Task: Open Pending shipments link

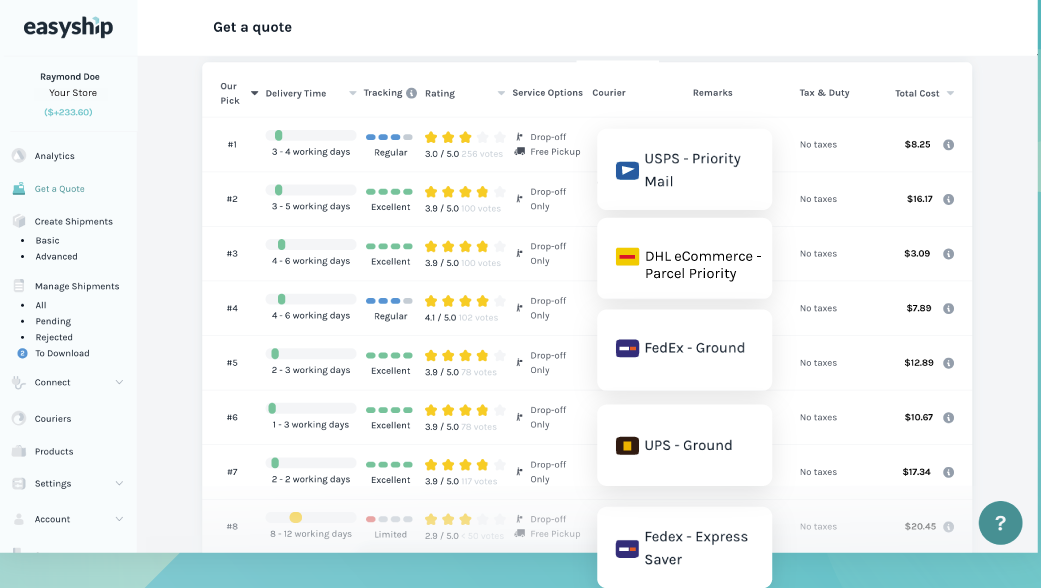Action: (x=53, y=322)
